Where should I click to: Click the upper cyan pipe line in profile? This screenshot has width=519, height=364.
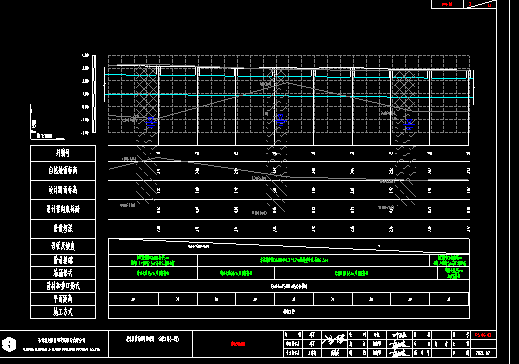point(289,76)
